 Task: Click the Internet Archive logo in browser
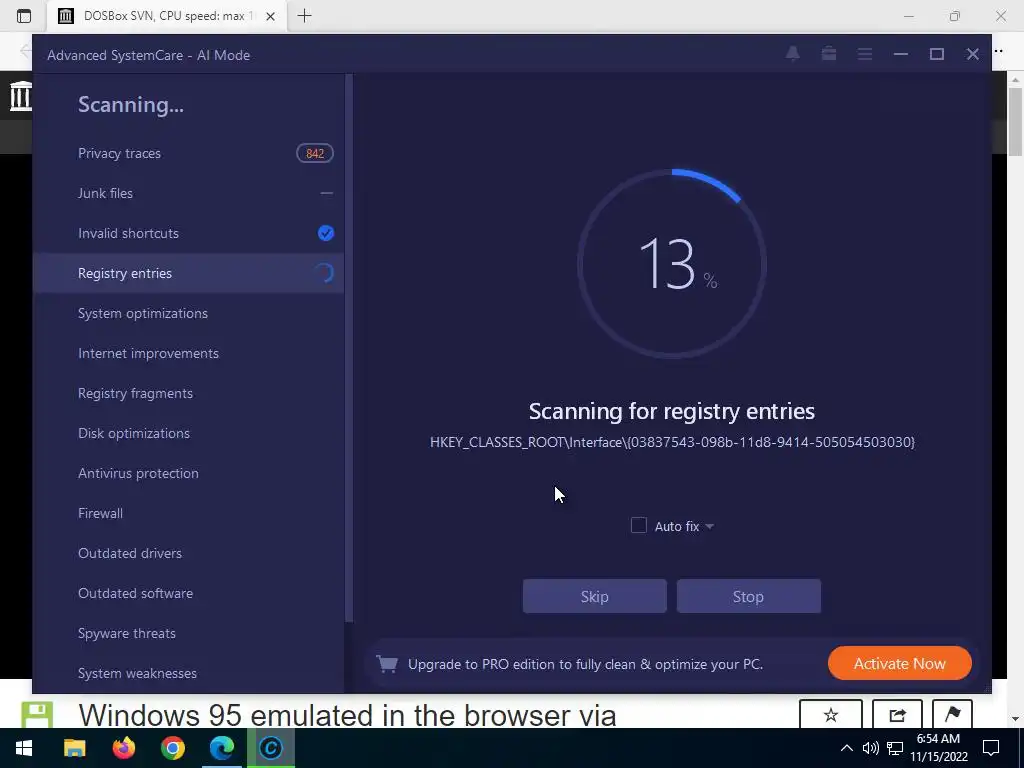[x=20, y=96]
